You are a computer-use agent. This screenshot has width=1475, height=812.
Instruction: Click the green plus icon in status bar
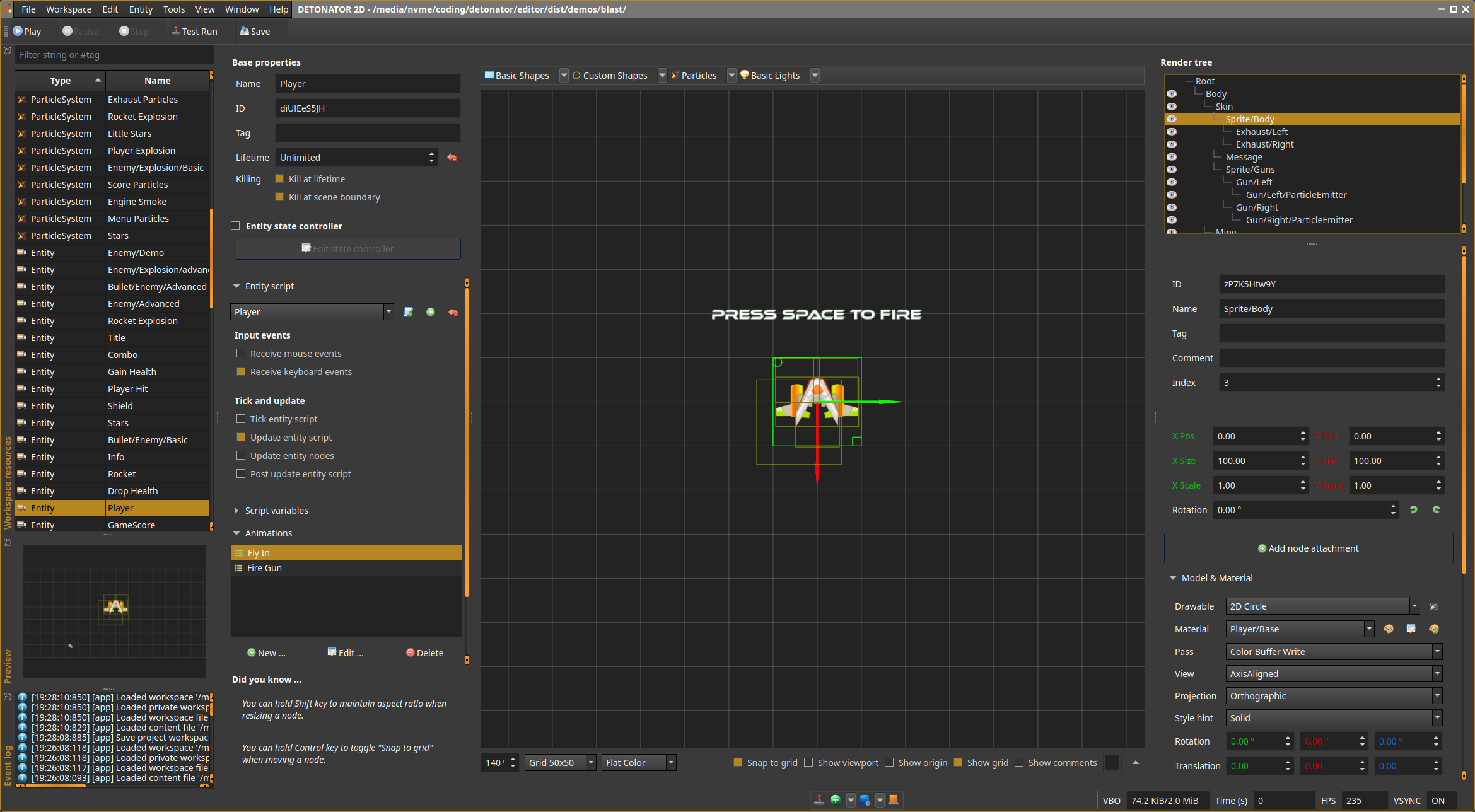click(836, 800)
